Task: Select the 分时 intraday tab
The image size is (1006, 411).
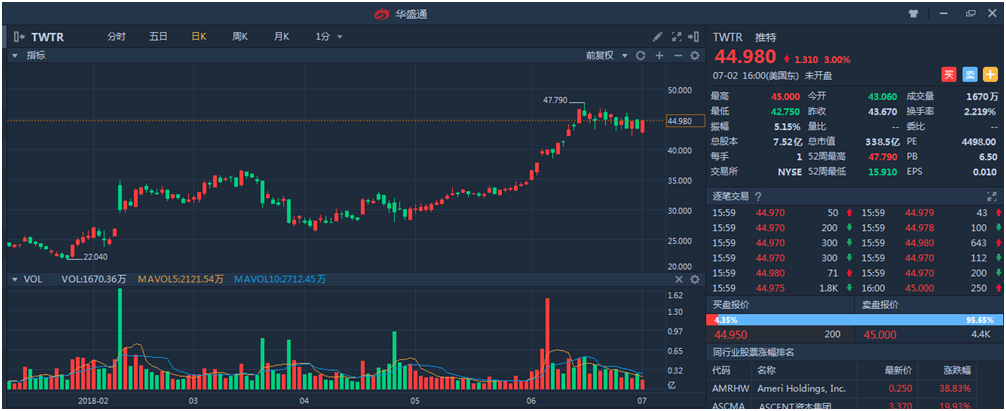Action: click(117, 37)
